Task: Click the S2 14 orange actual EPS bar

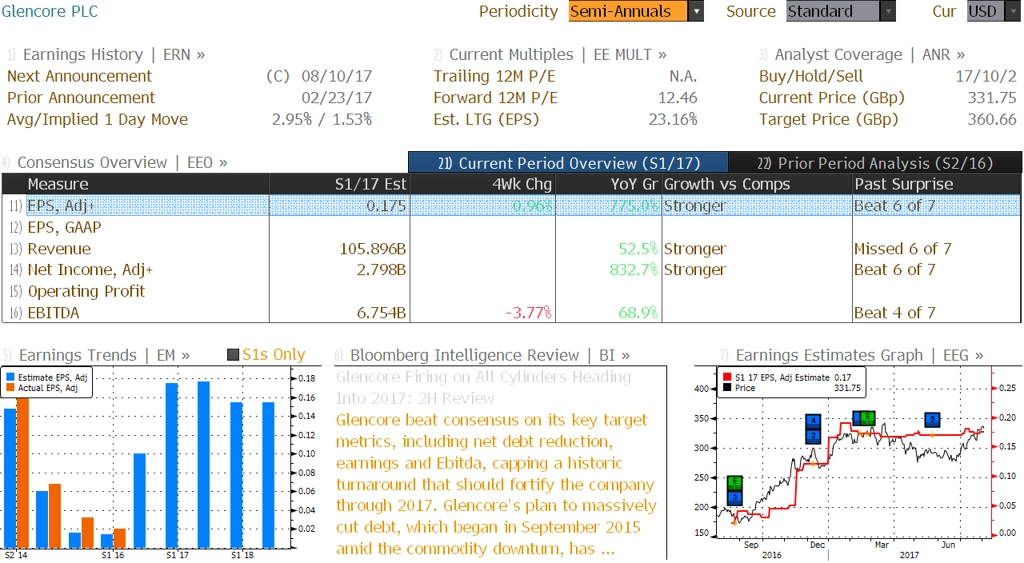Action: (23, 473)
